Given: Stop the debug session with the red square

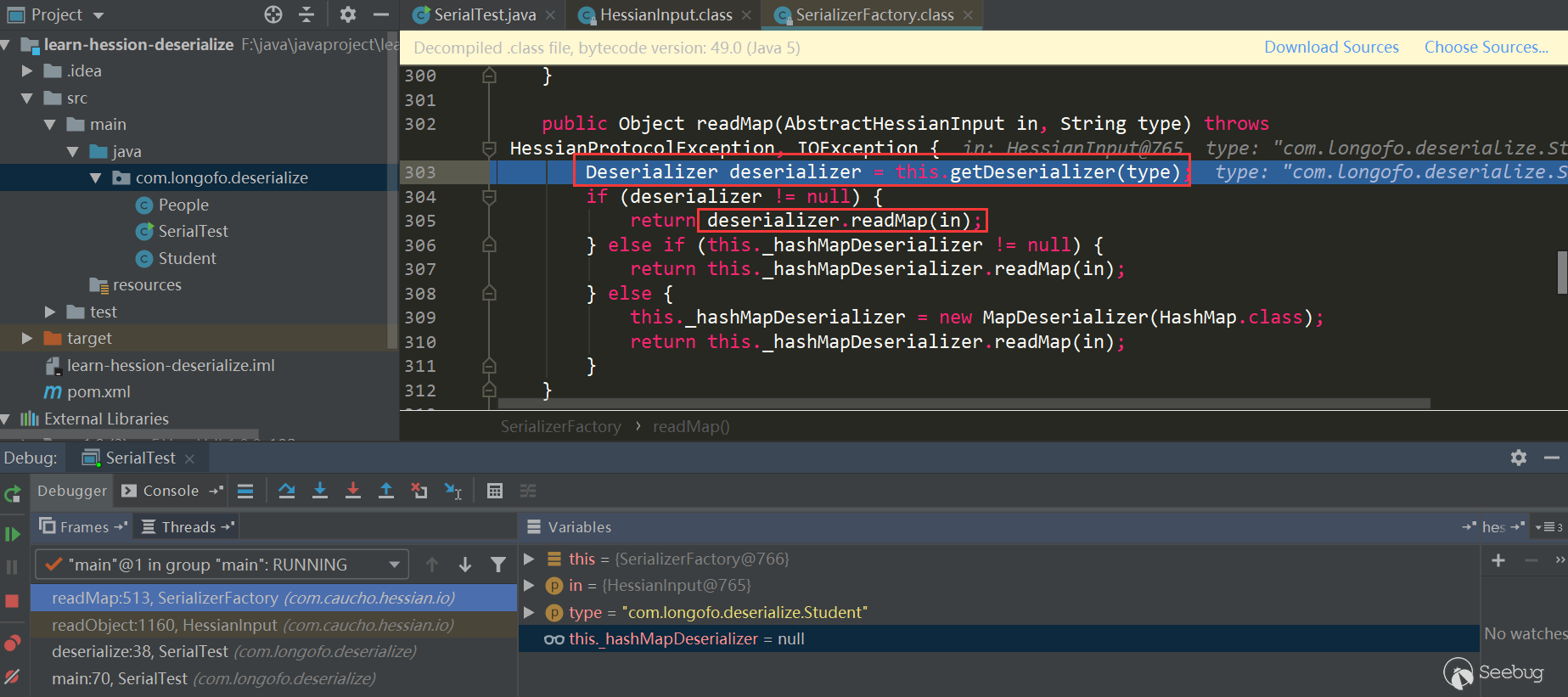Looking at the screenshot, I should (12, 601).
